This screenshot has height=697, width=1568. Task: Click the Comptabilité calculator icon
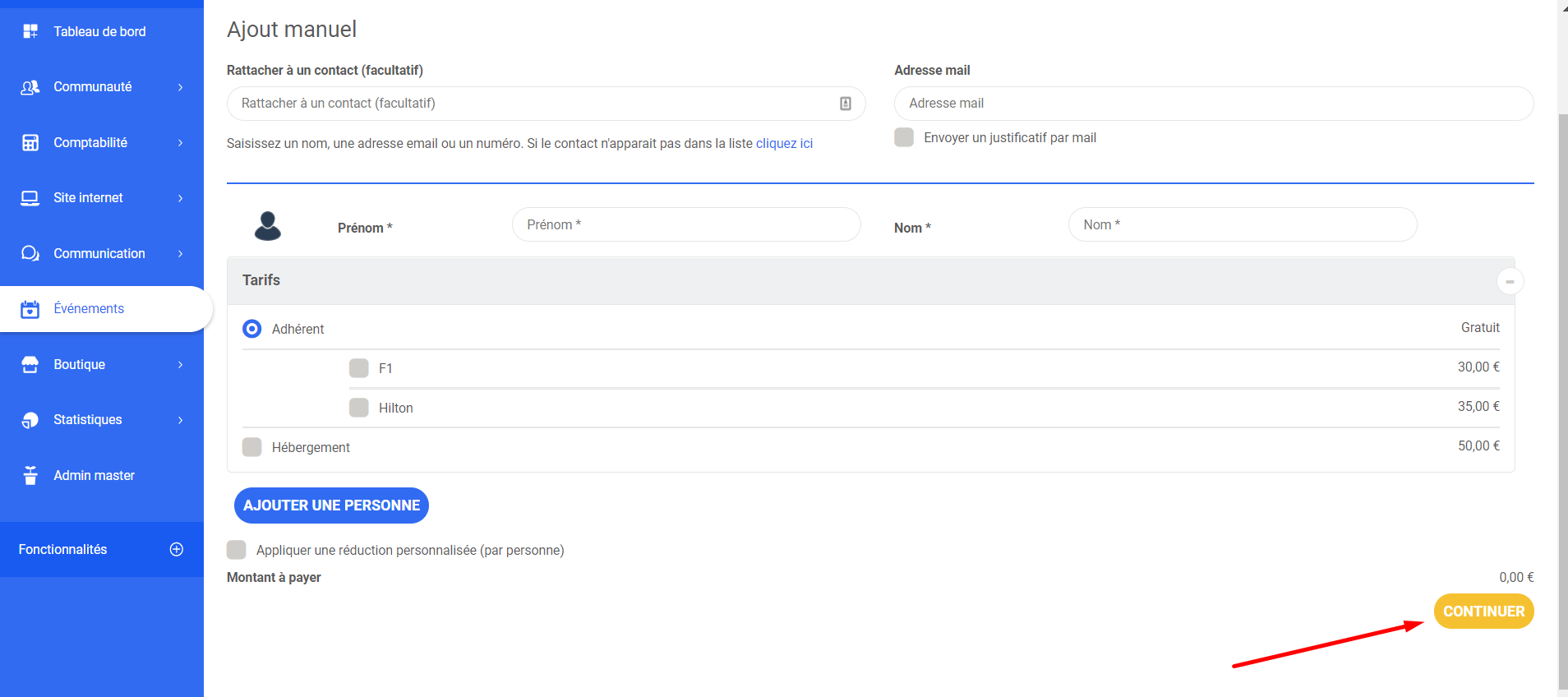pyautogui.click(x=30, y=142)
